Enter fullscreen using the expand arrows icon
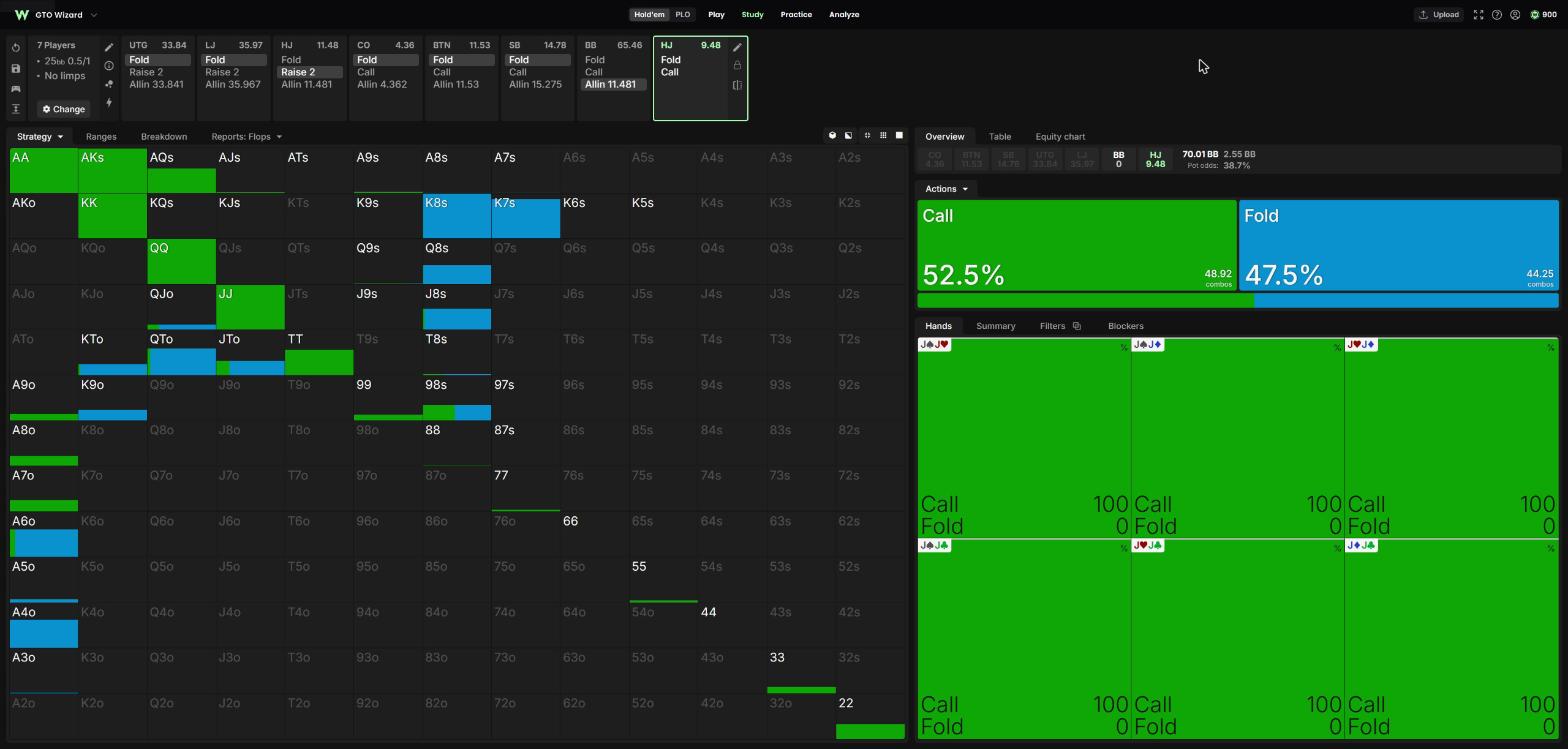Viewport: 1568px width, 749px height. (x=1478, y=15)
